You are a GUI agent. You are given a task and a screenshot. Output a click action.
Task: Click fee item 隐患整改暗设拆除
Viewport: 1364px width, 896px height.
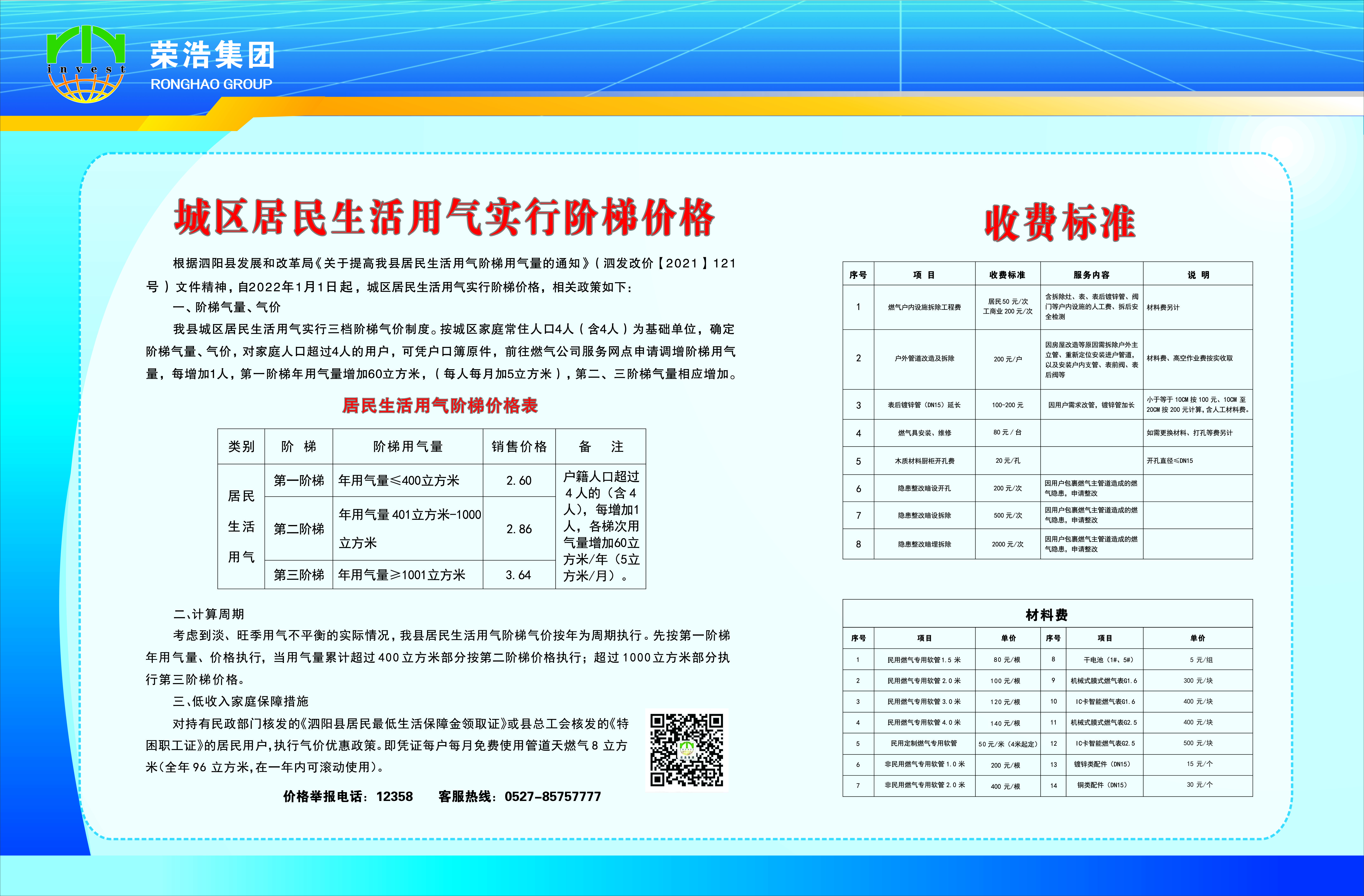coord(924,516)
